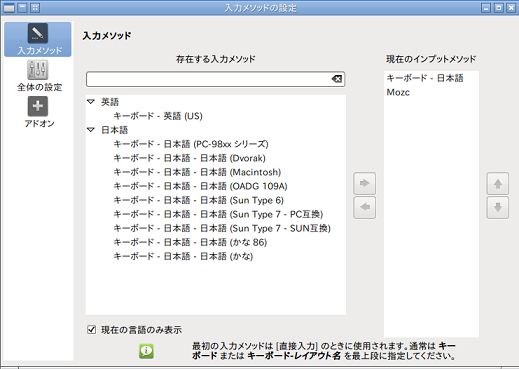This screenshot has height=369, width=519.
Task: Clear the search field with backspace icon
Action: click(337, 79)
